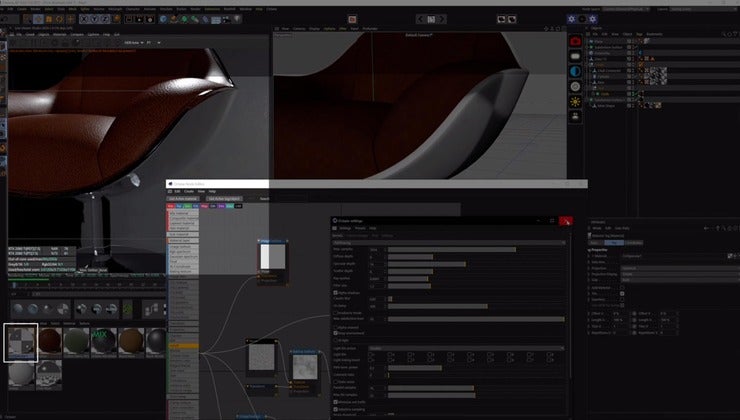Screen dimensions: 740x420
Task: Open the Edit Render Settings icon
Action: pyautogui.click(x=150, y=19)
